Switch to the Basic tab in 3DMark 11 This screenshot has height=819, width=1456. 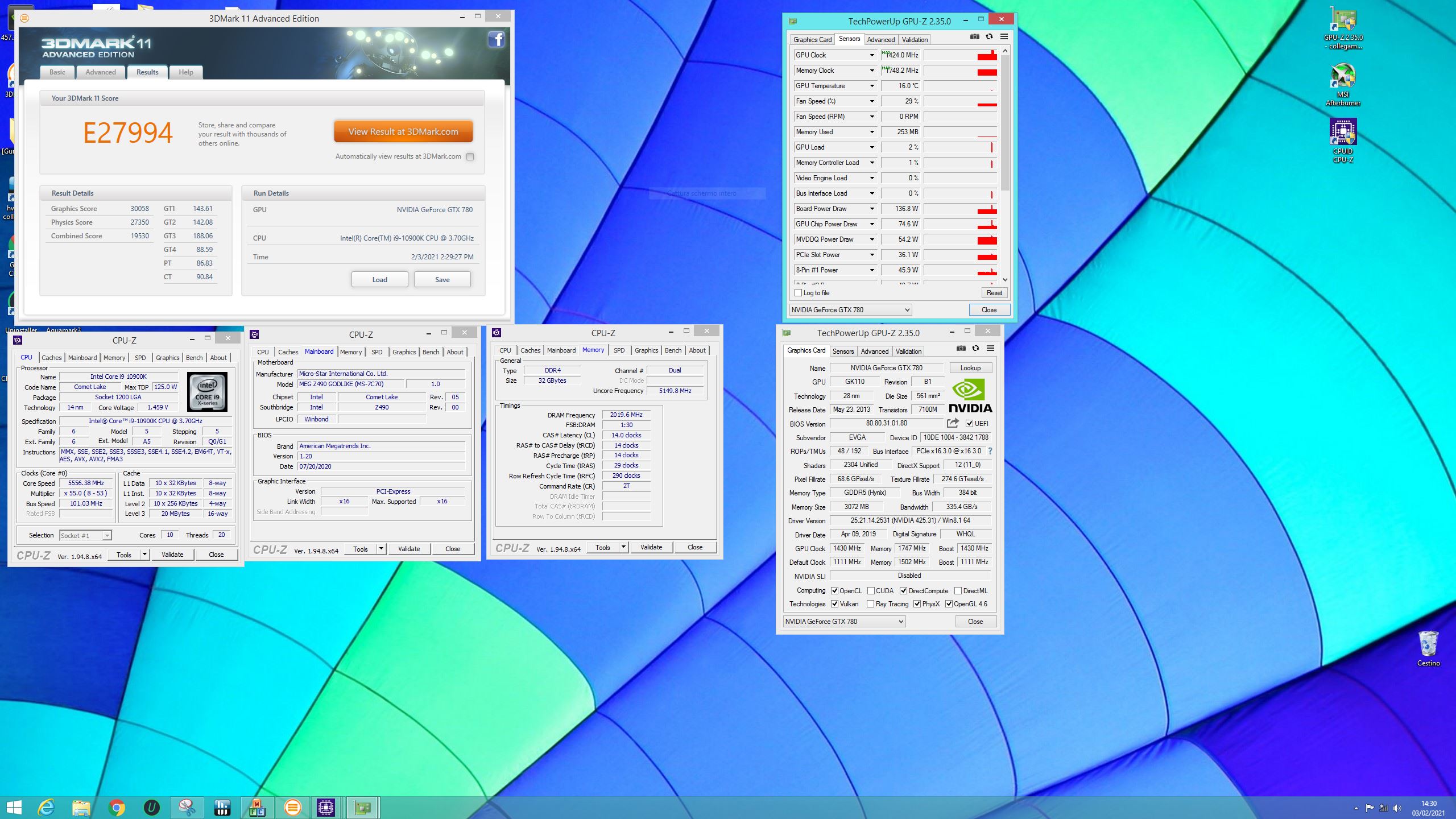pos(57,72)
